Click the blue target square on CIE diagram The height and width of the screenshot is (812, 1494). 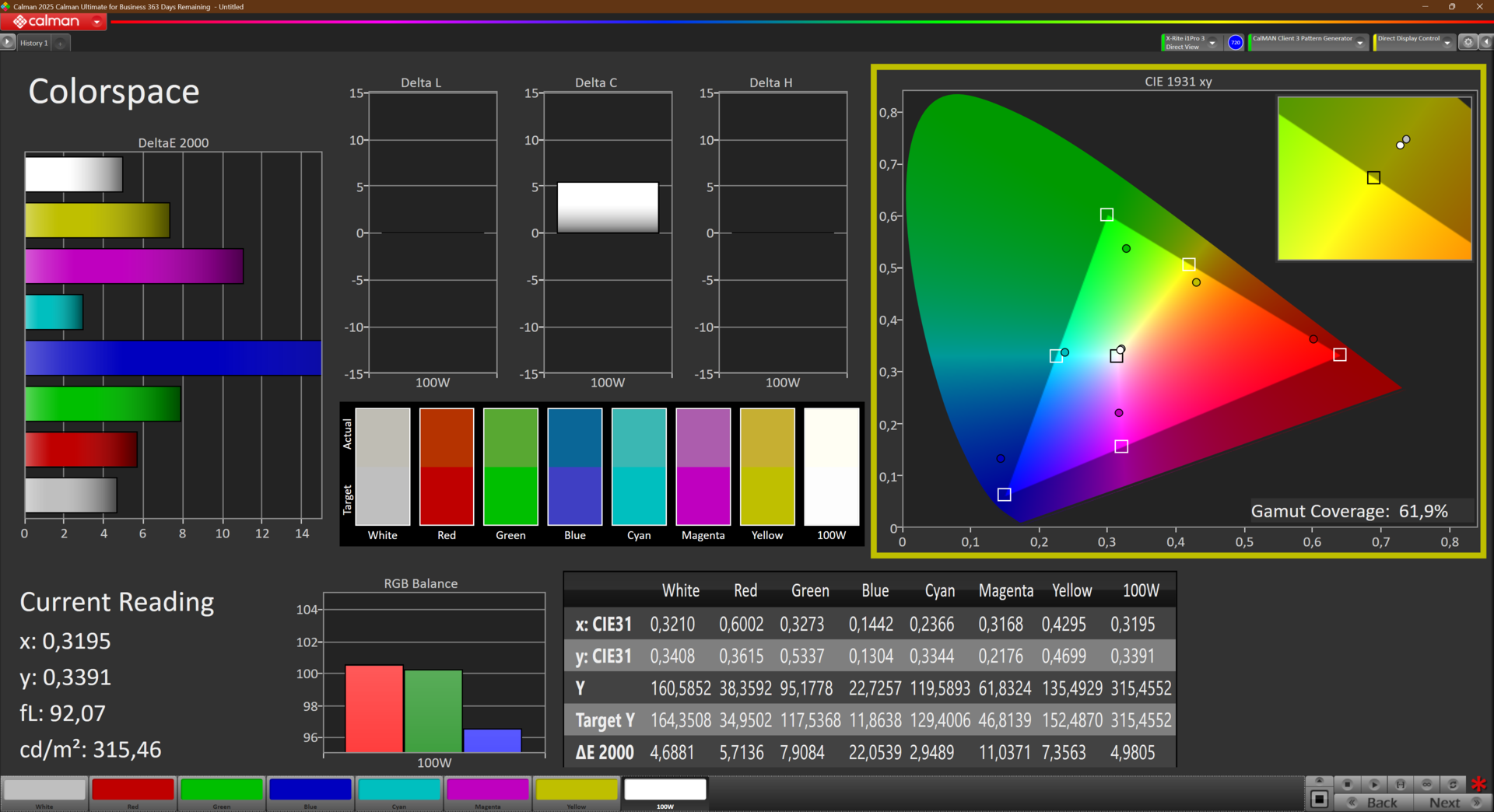coord(1005,495)
